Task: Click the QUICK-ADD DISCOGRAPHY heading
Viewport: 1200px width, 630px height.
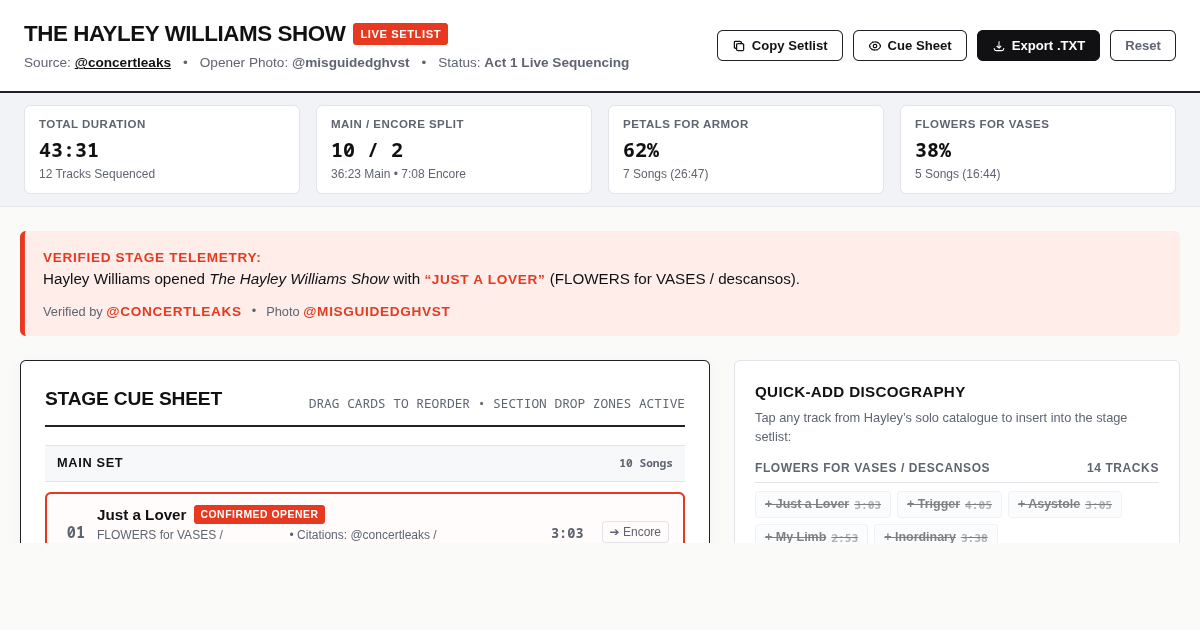Action: point(860,392)
